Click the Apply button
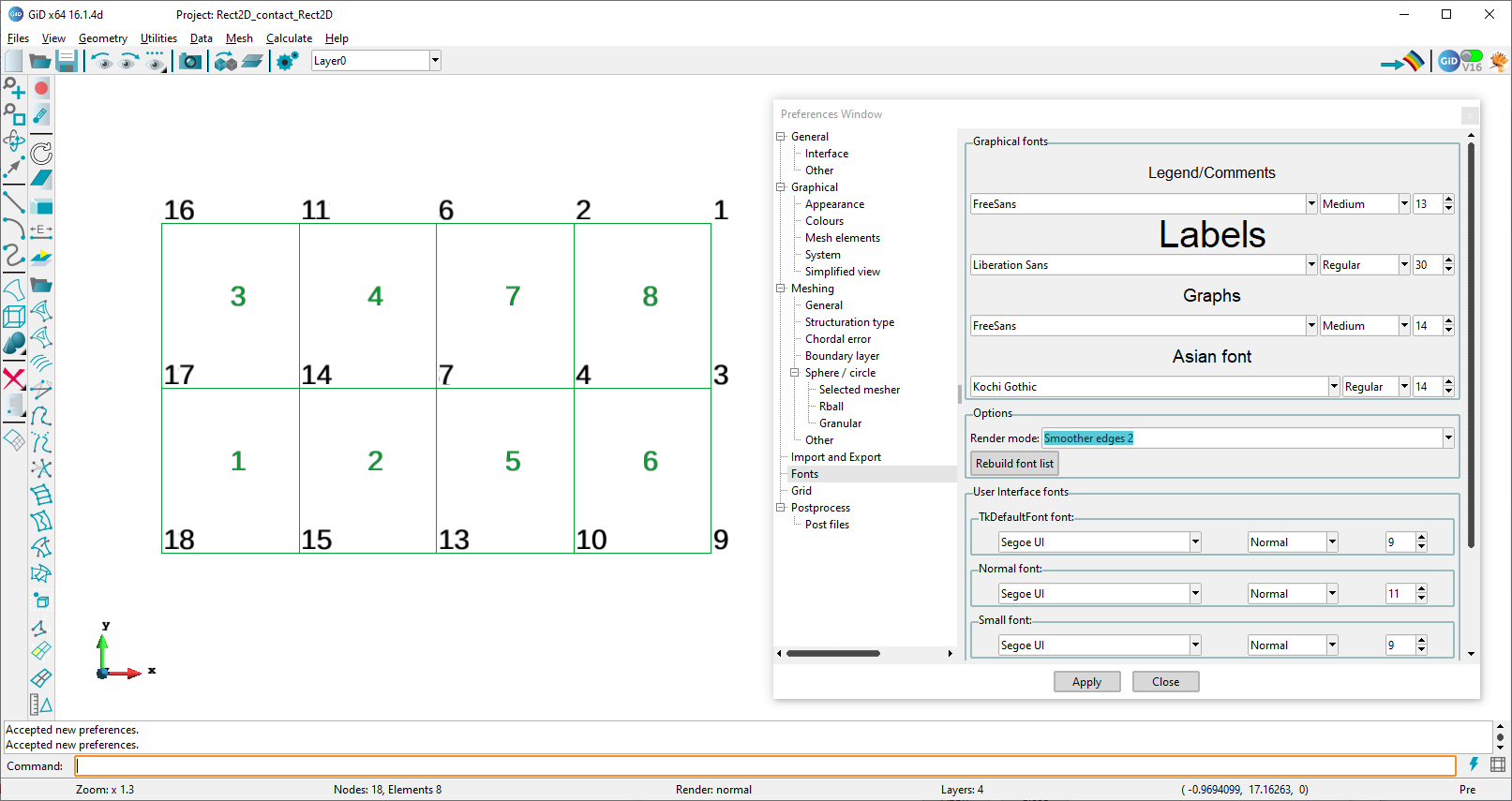Image resolution: width=1512 pixels, height=801 pixels. [x=1086, y=682]
